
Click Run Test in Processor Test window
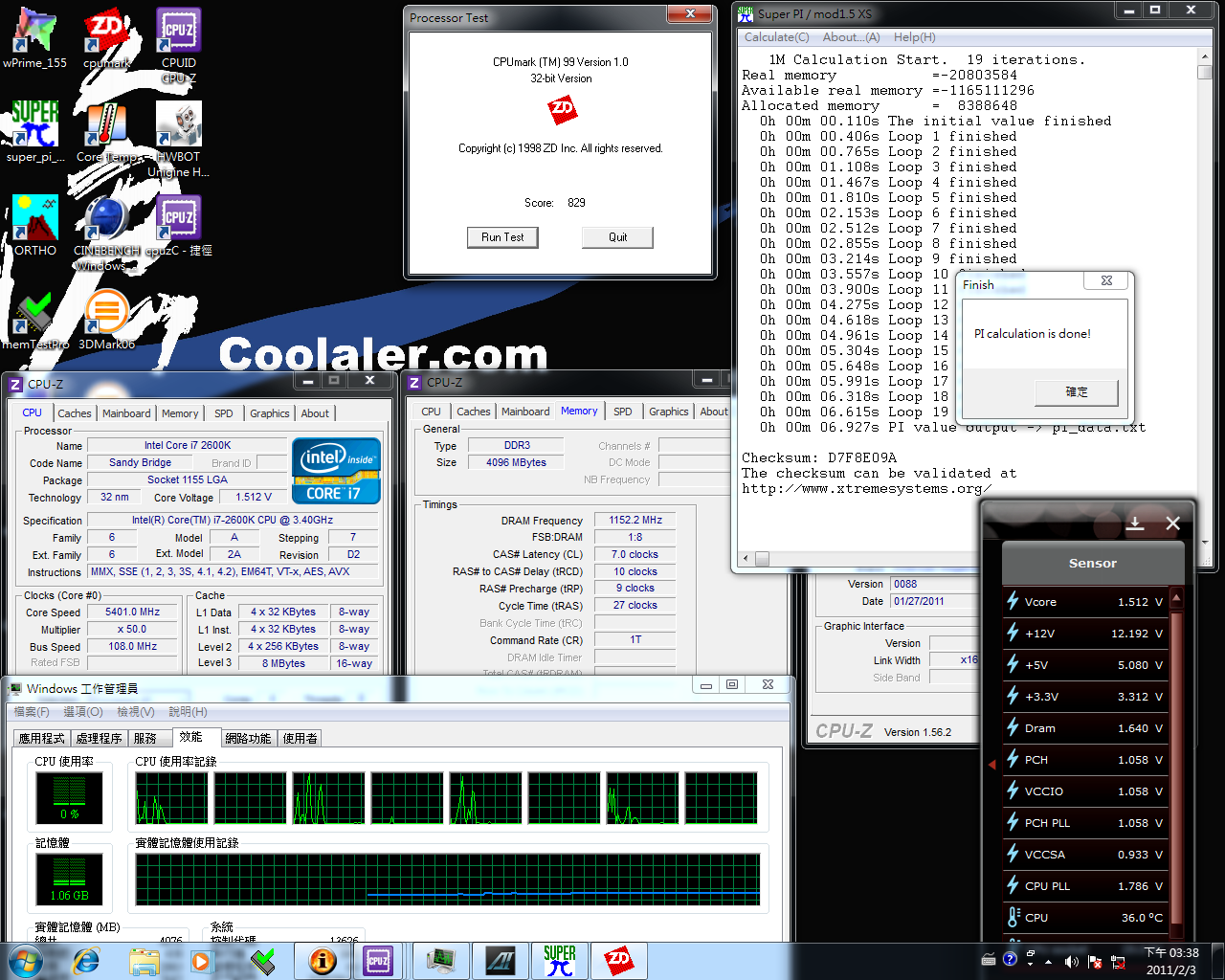click(x=502, y=237)
